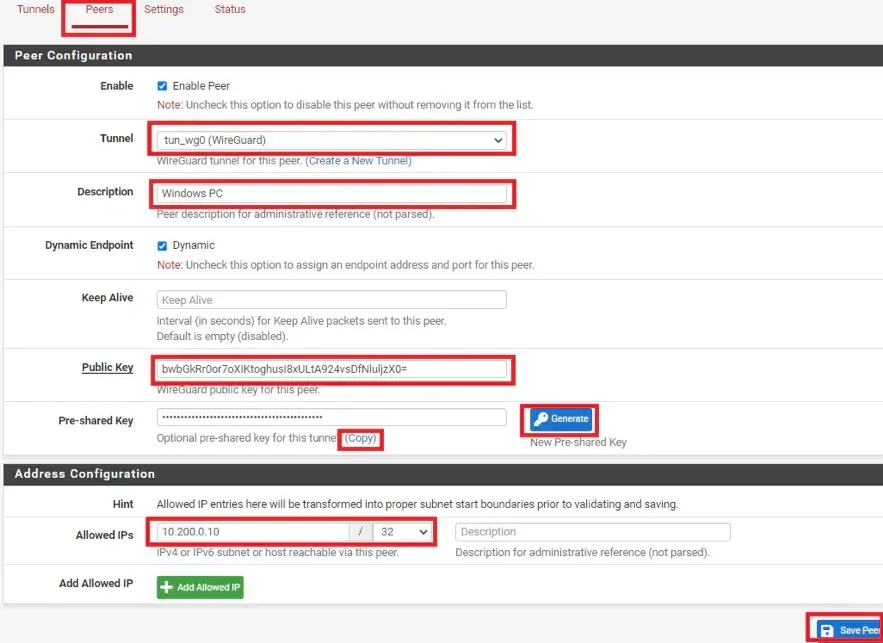Toggle the Enable Peer checkbox

(162, 86)
